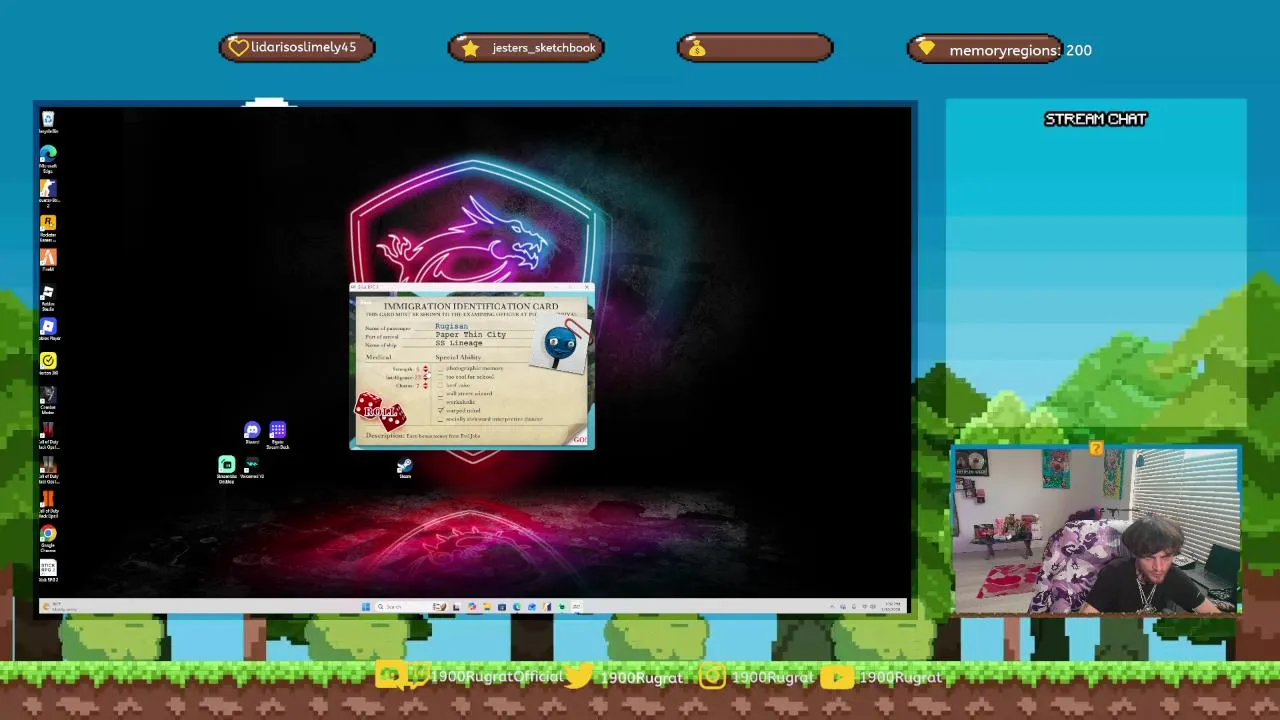Tick socially awkward interpretive dancer checkbox
This screenshot has width=1280, height=720.
pyautogui.click(x=440, y=419)
